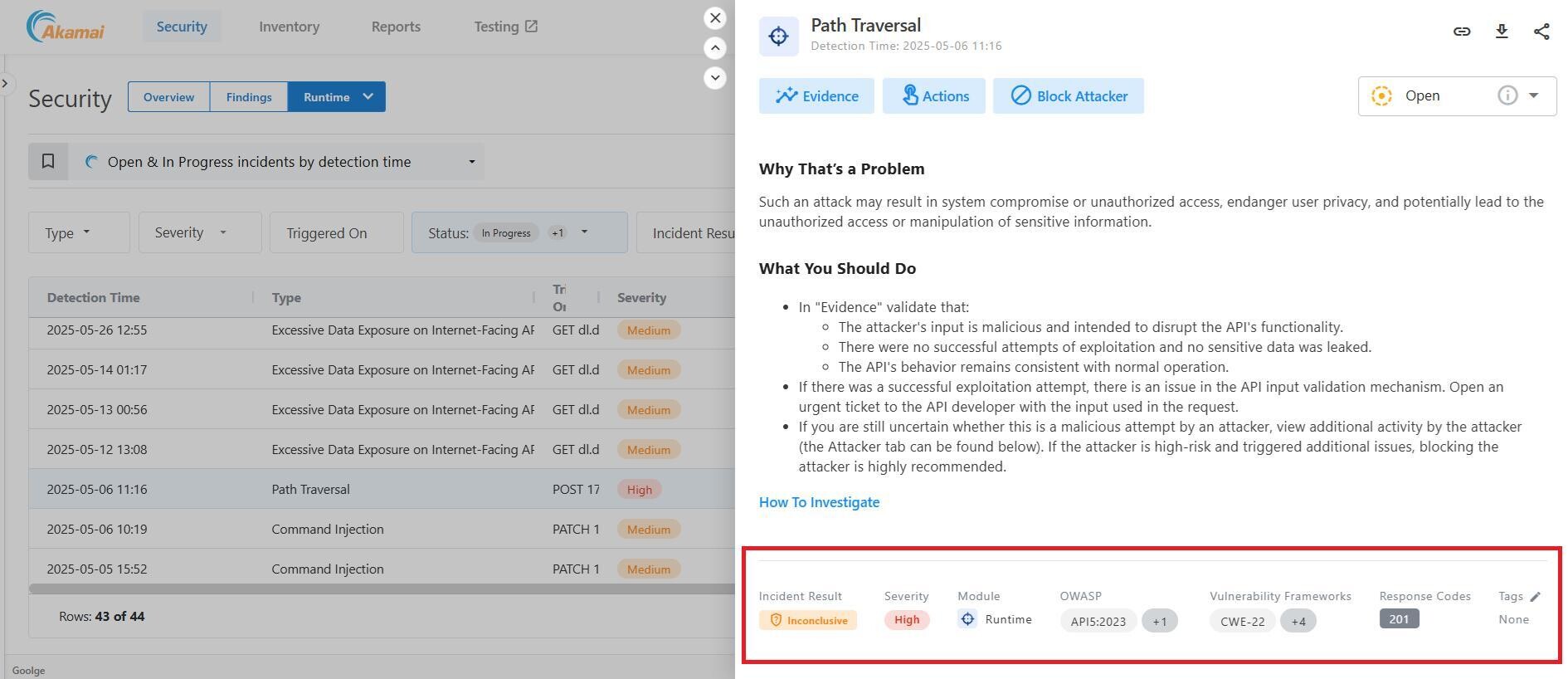Click the bookmark icon for saved views

[48, 162]
